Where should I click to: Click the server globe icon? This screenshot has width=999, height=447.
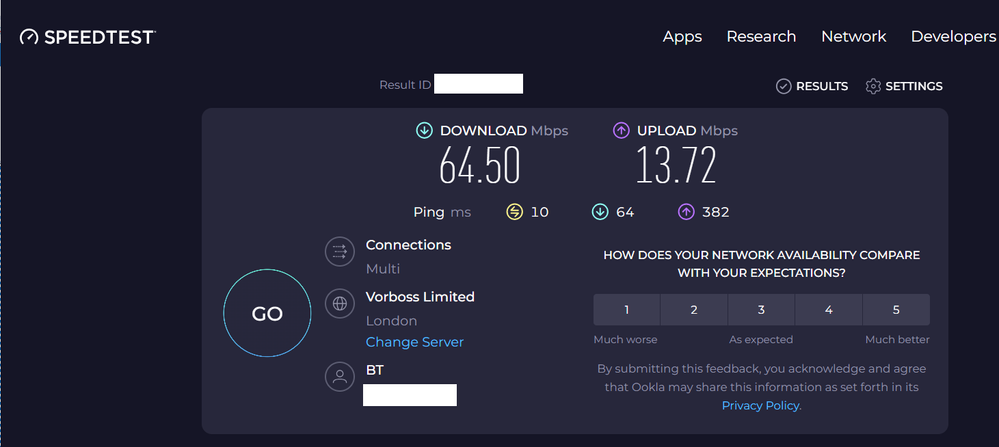click(x=340, y=303)
